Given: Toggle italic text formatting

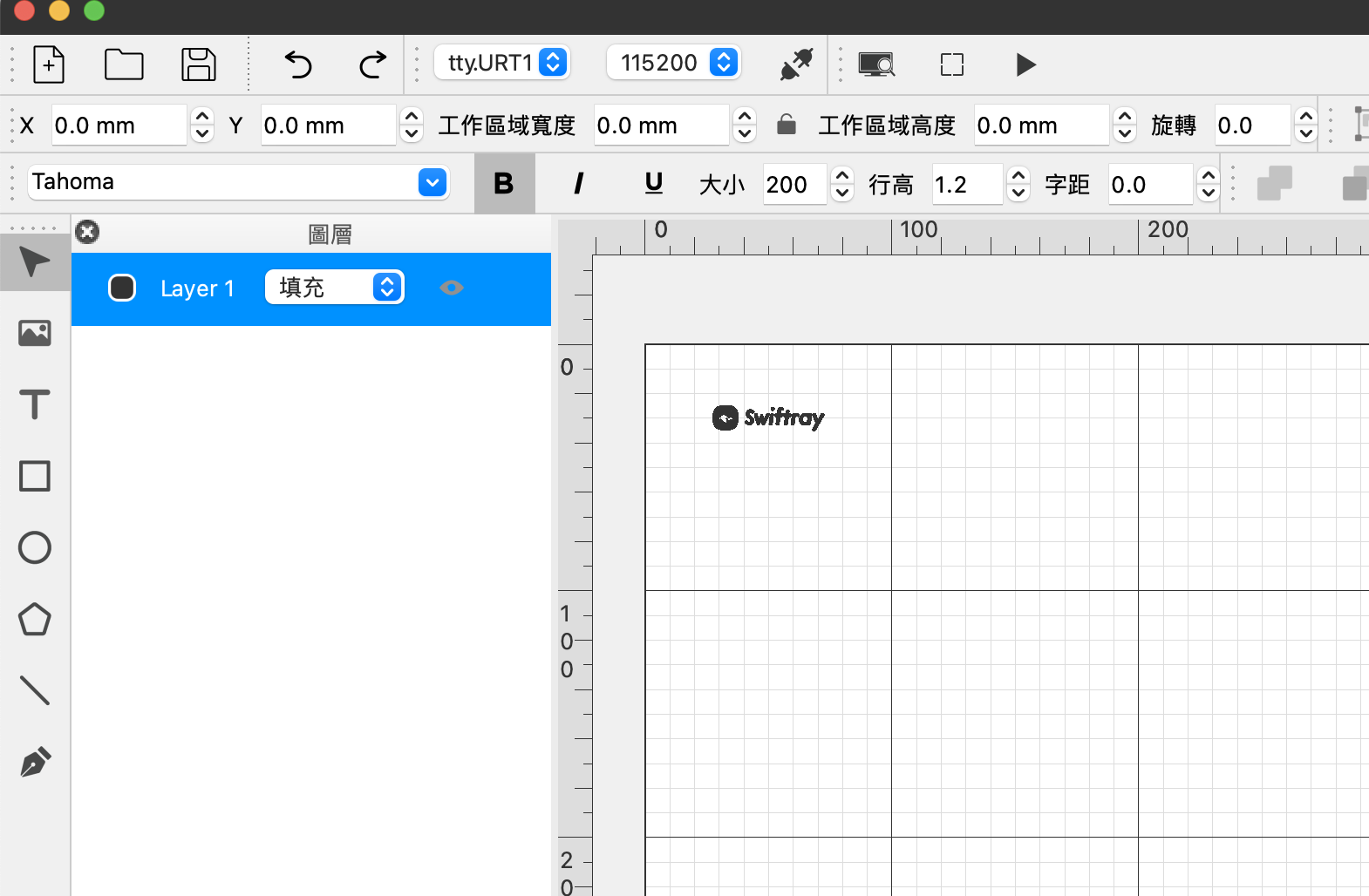Looking at the screenshot, I should click(578, 184).
